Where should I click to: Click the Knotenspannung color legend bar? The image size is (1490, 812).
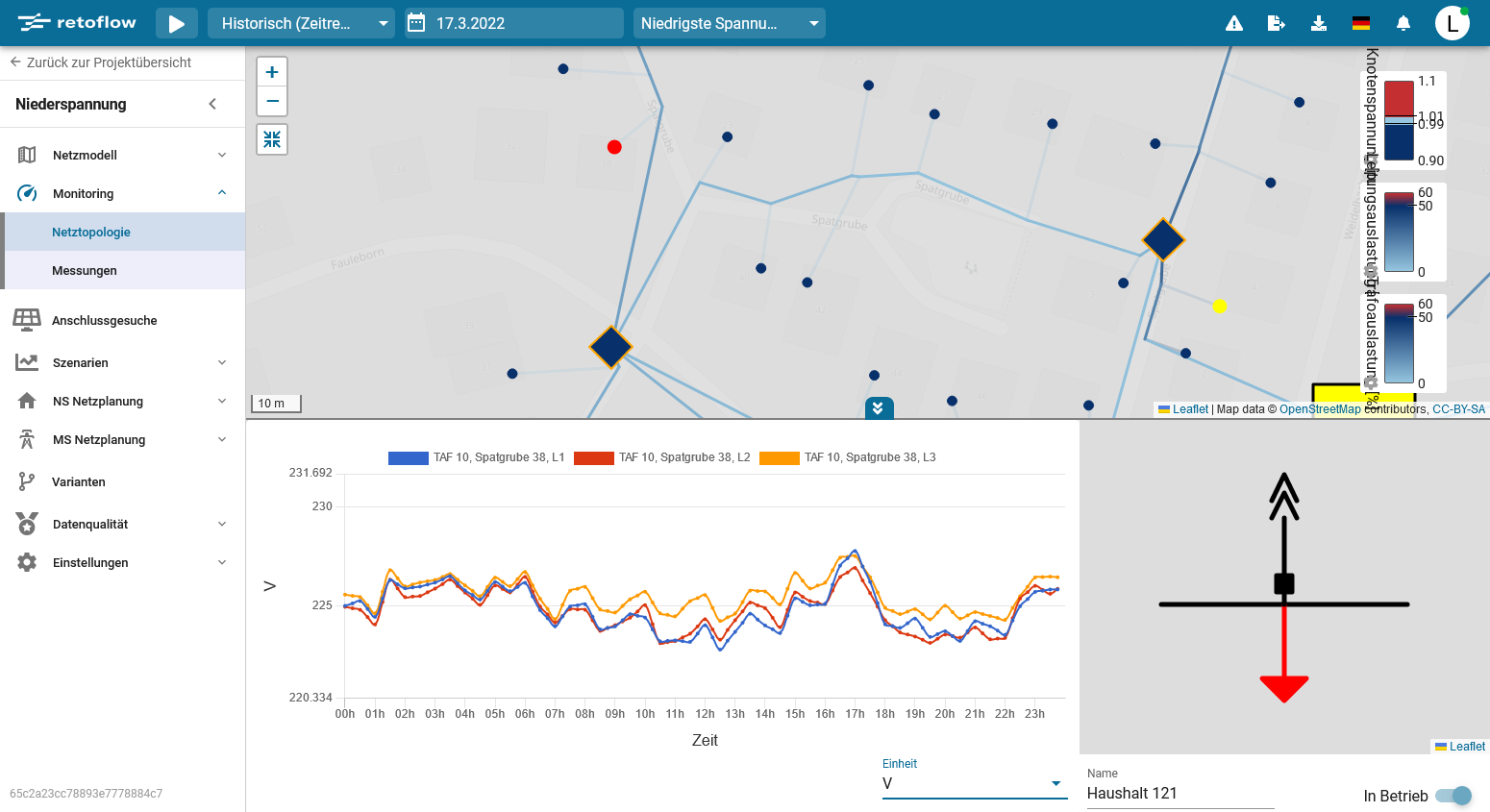point(1399,120)
